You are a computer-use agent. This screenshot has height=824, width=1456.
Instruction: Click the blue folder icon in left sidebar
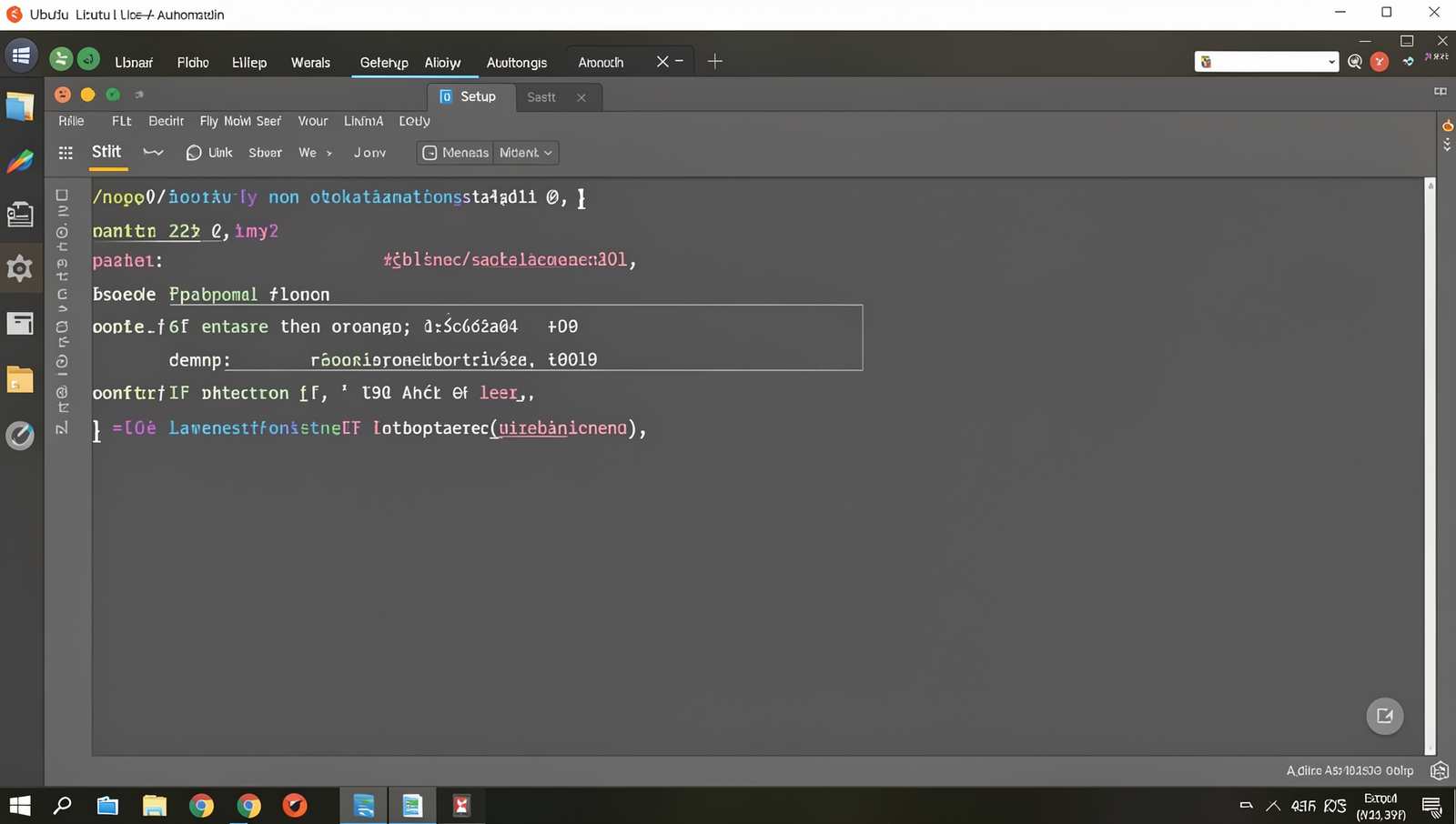pos(20,106)
